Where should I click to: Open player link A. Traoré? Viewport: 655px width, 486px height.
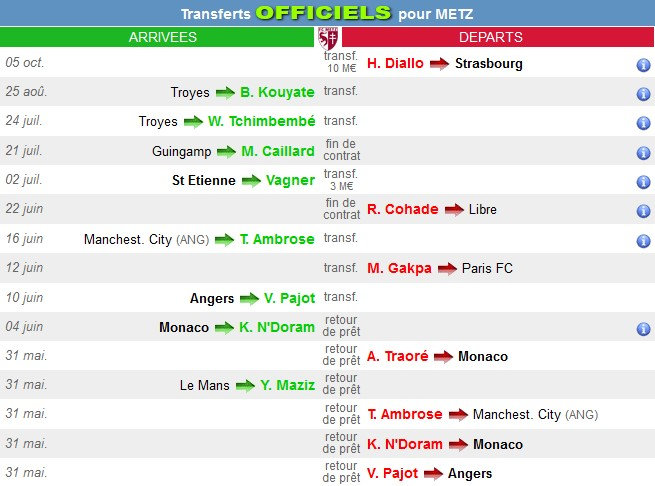(x=397, y=356)
